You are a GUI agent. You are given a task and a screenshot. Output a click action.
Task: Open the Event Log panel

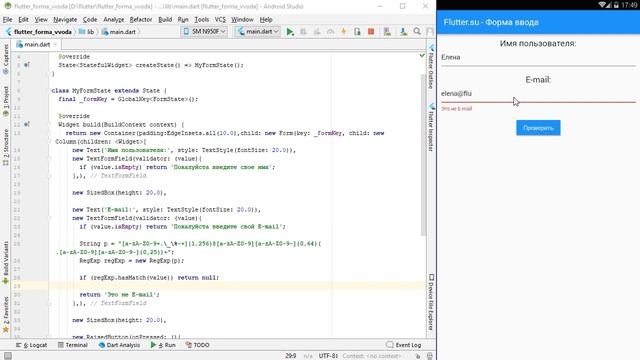point(403,345)
